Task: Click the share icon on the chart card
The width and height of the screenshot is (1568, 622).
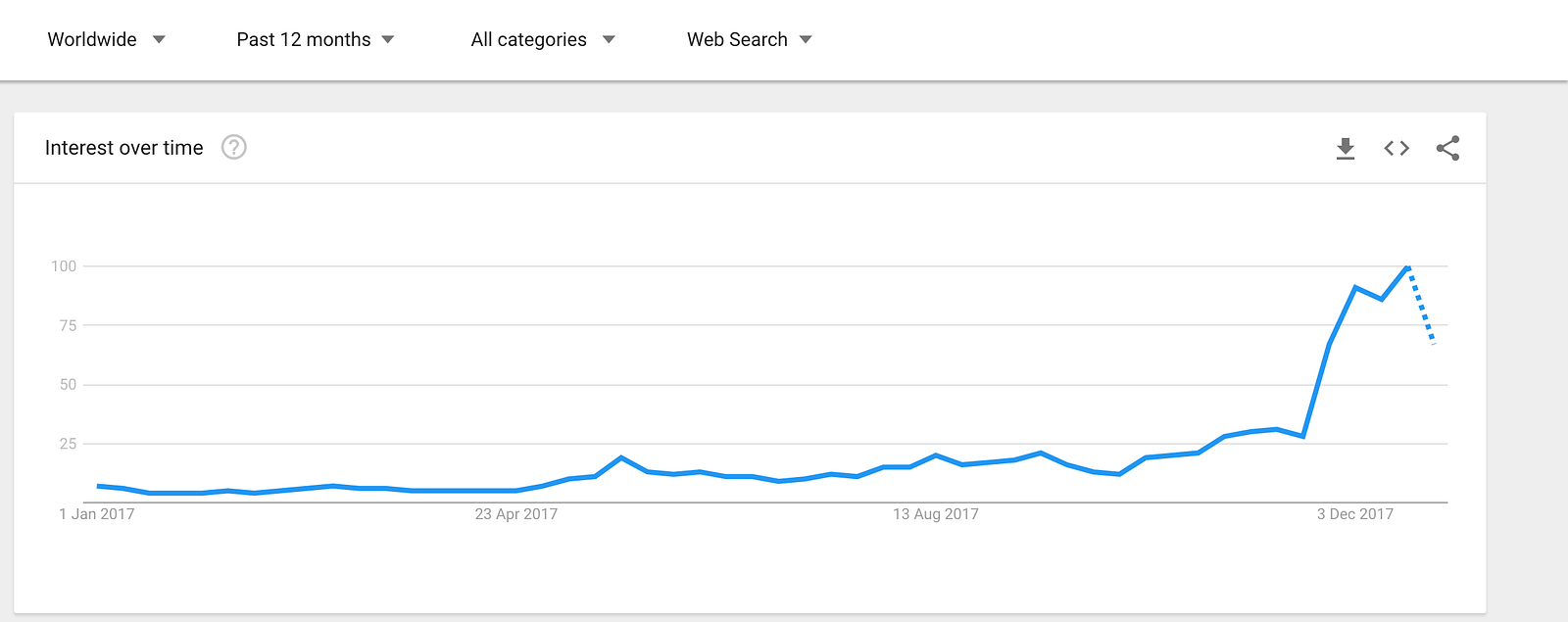Action: (1447, 148)
